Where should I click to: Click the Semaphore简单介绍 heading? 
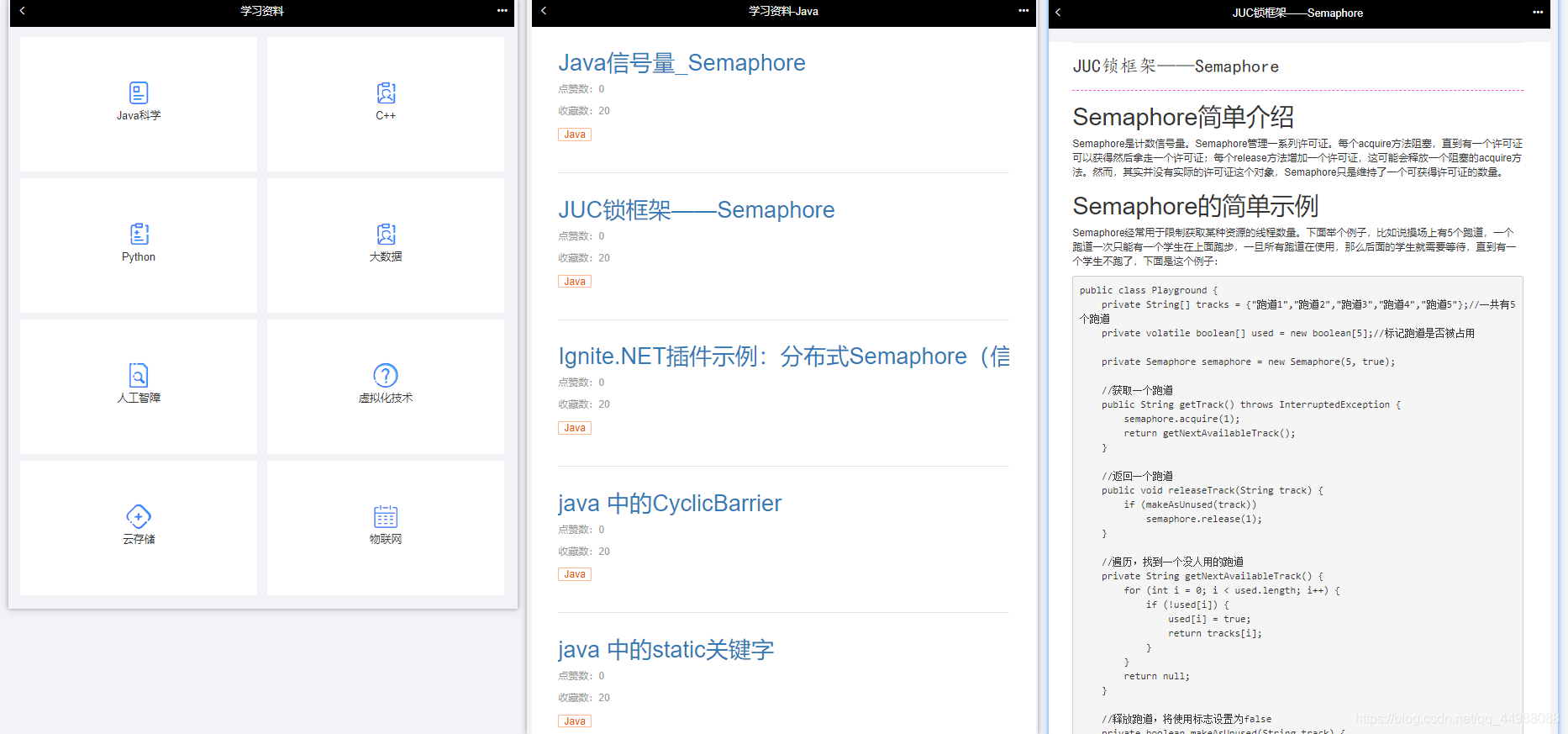point(1183,117)
